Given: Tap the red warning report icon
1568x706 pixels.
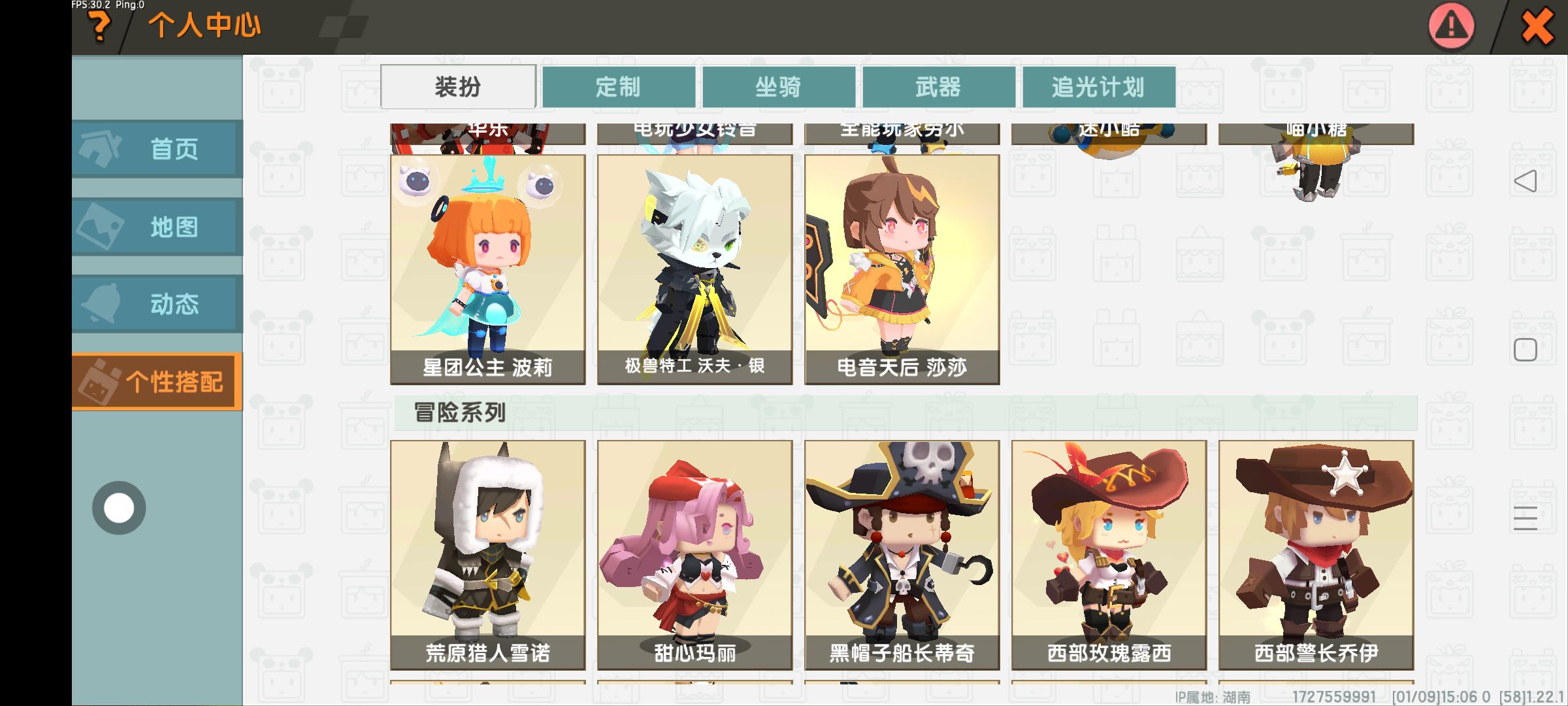Looking at the screenshot, I should click(x=1451, y=27).
